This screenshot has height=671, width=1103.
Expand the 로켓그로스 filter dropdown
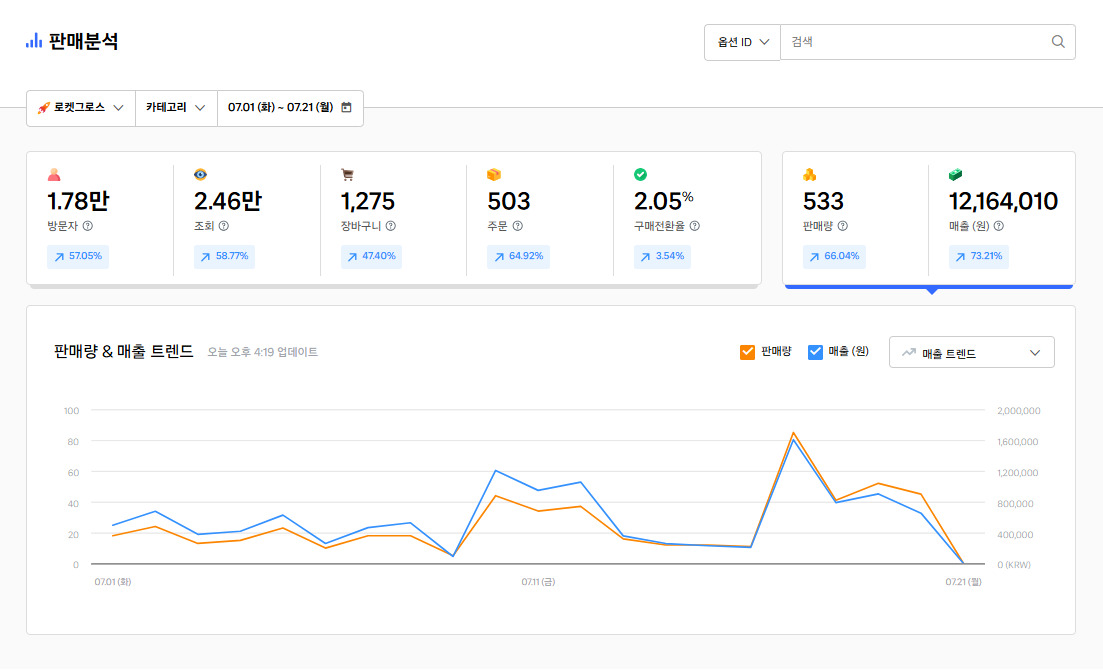[81, 107]
